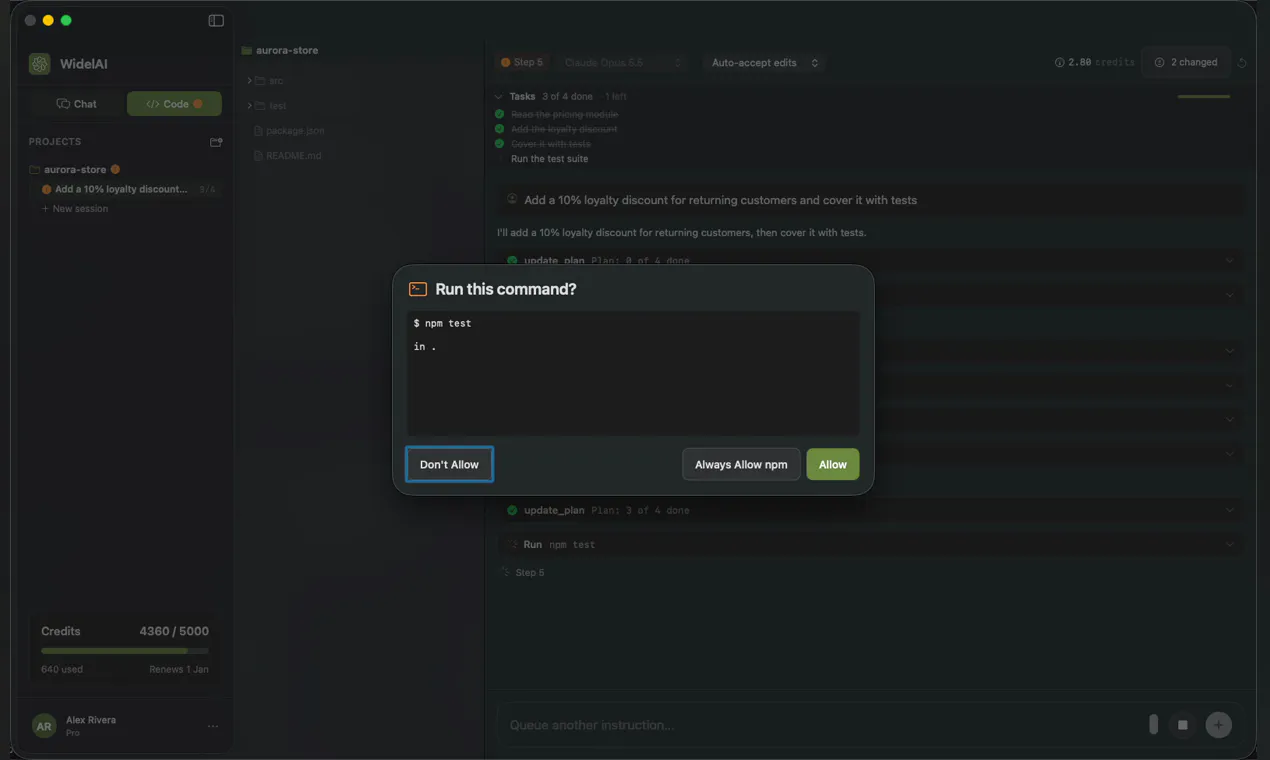Screen dimensions: 1270x760
Task: Click the 2.80 credits info indicator
Action: pyautogui.click(x=1095, y=62)
